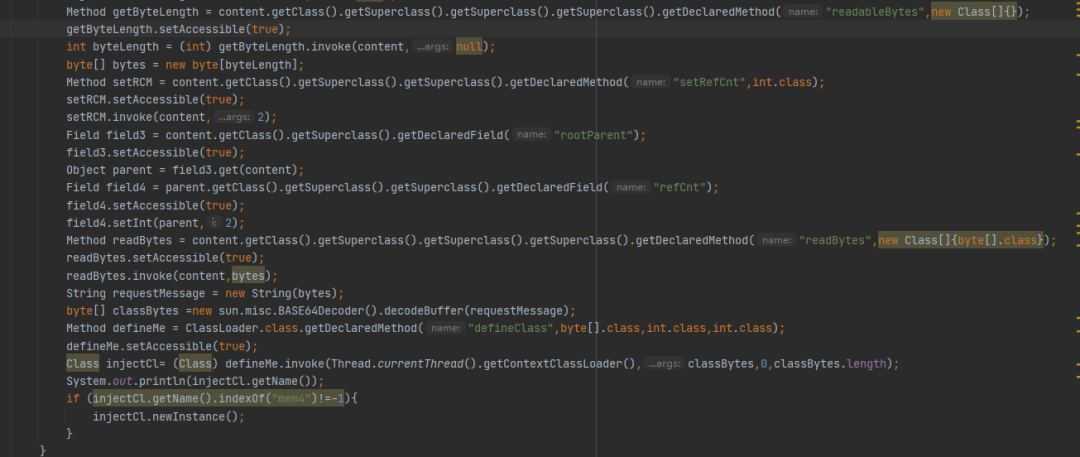Click System.out.println statement
1080x457 pixels.
pos(195,381)
